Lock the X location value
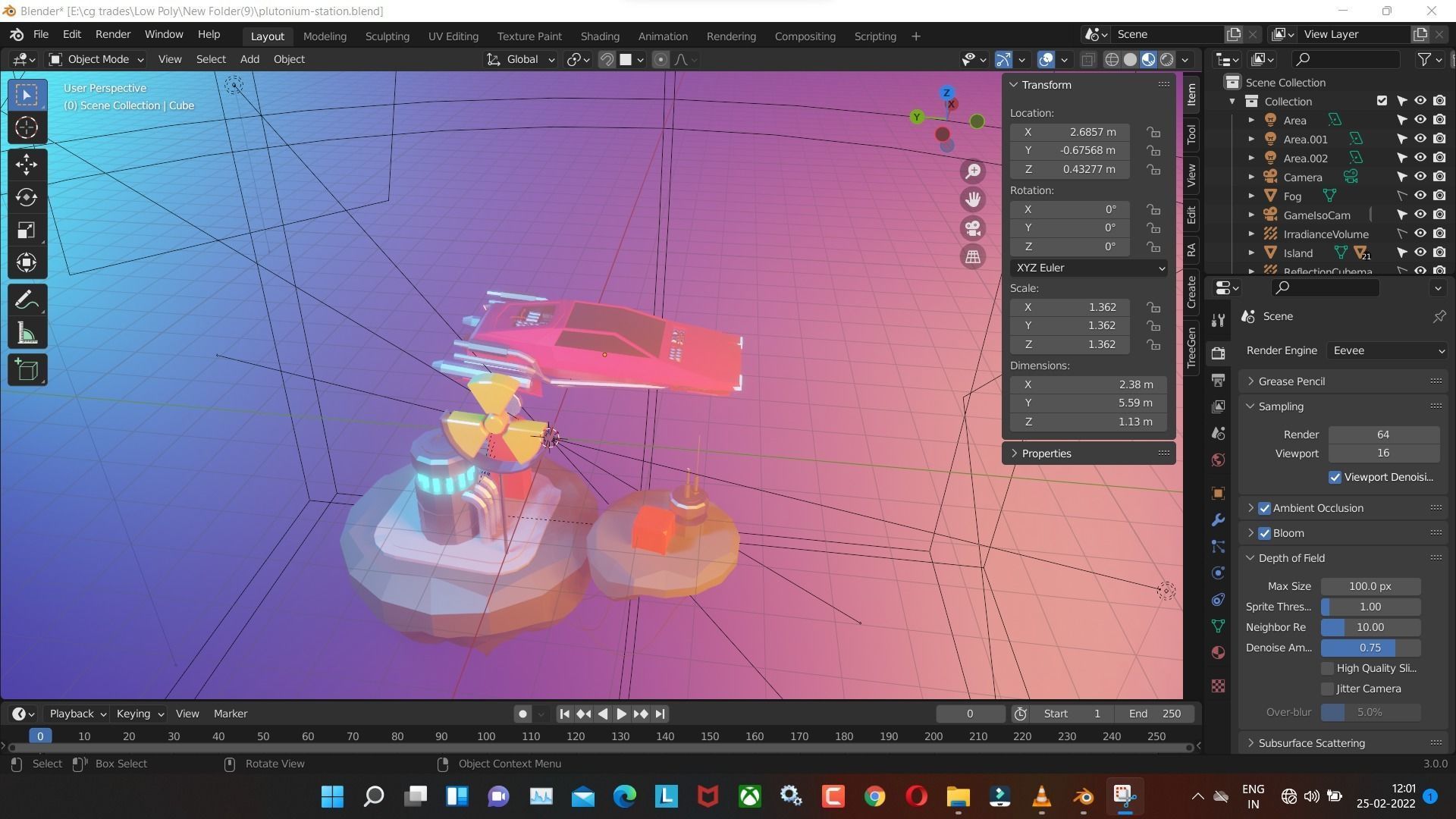 [x=1153, y=132]
